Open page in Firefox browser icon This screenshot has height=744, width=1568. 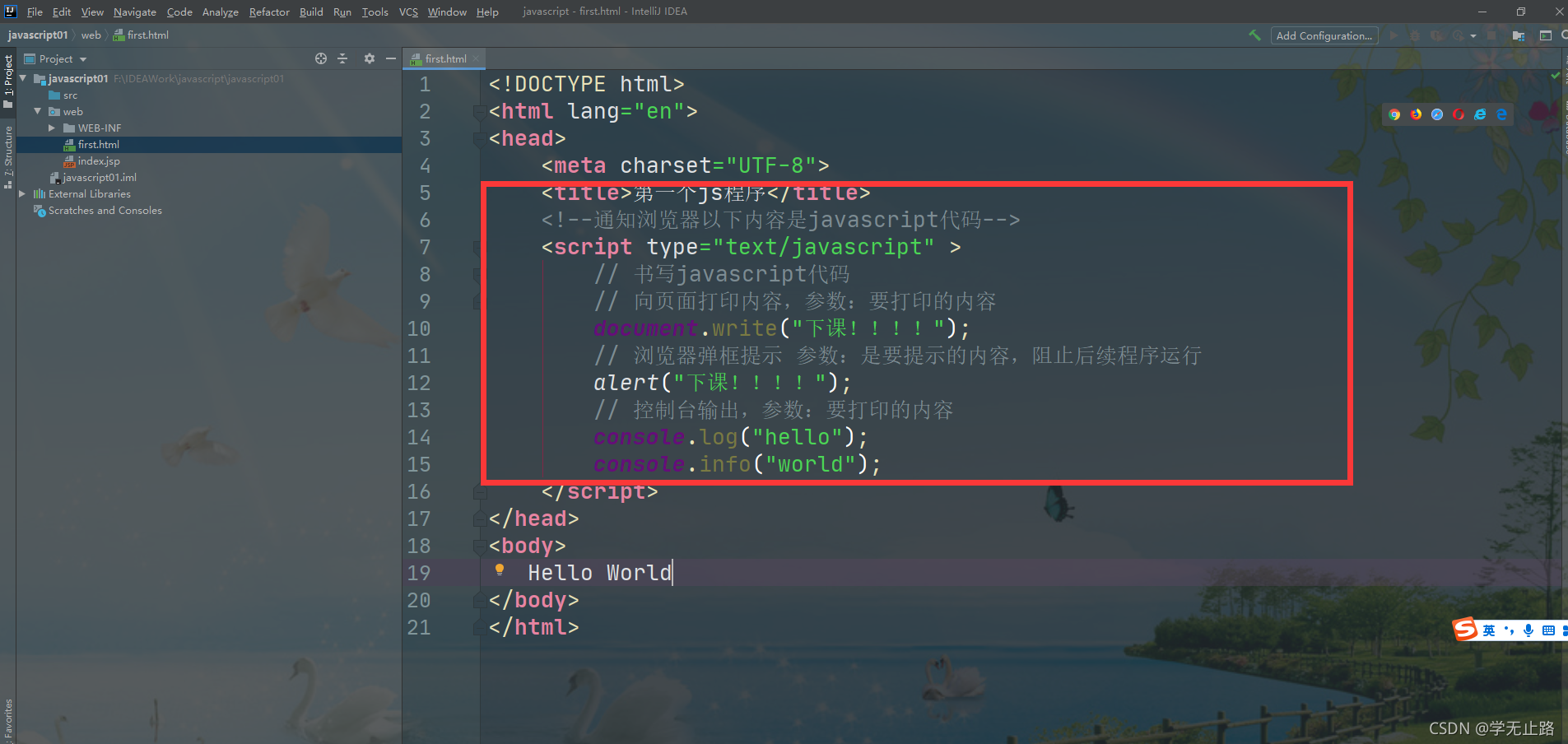[x=1416, y=114]
